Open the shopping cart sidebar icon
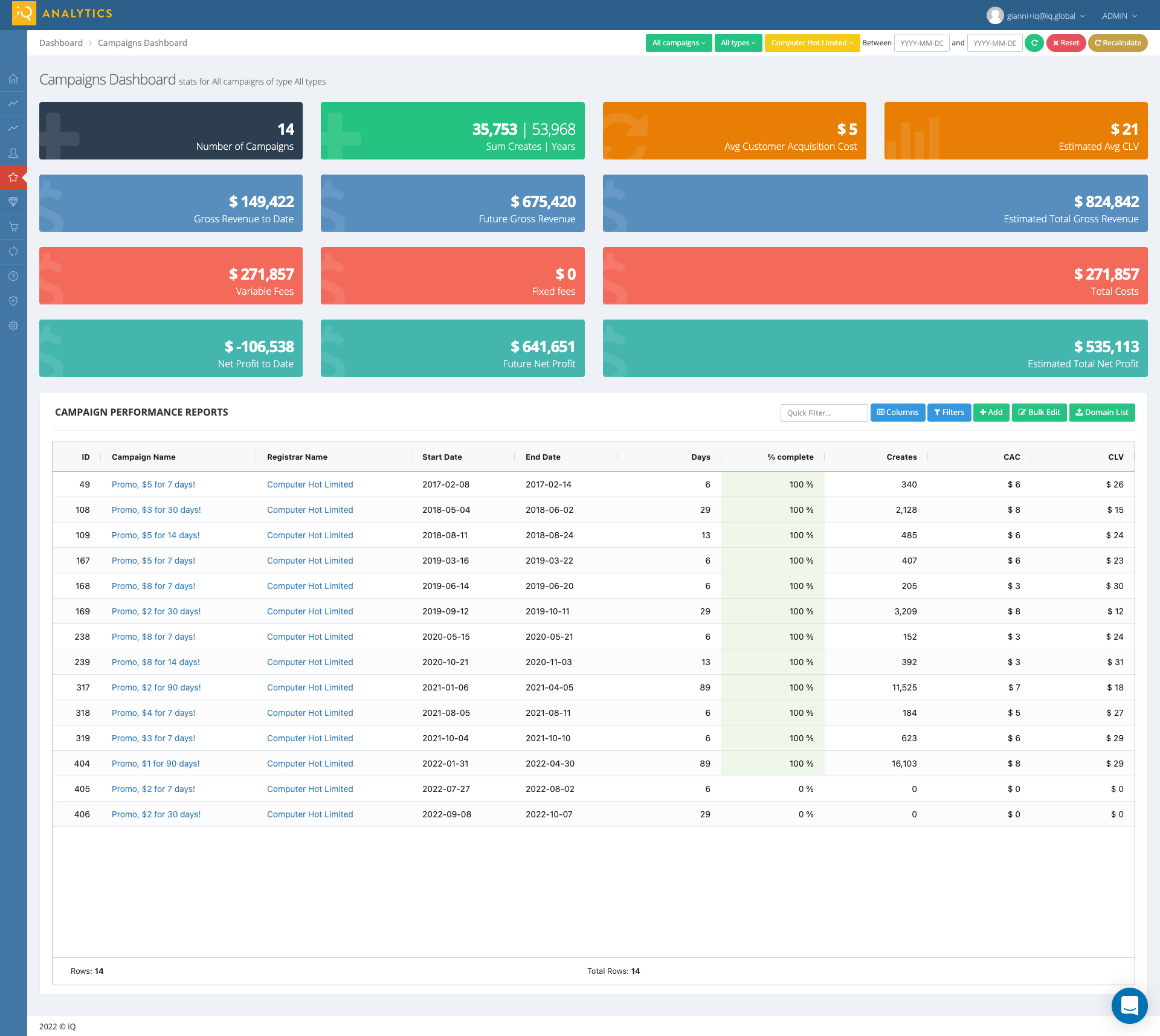 pyautogui.click(x=13, y=227)
